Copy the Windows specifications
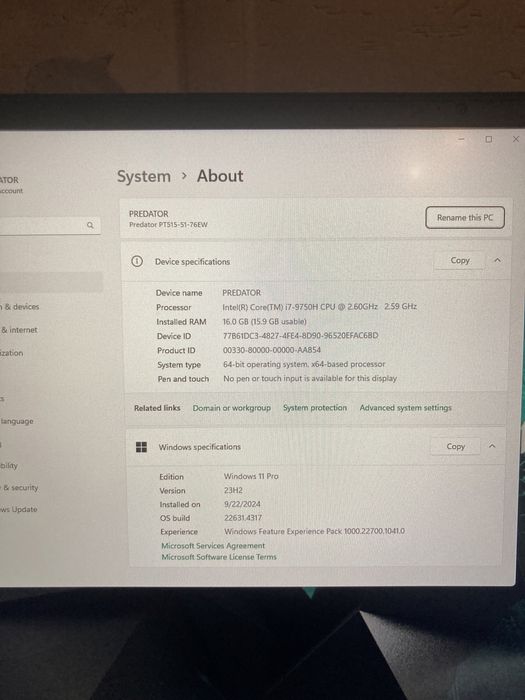525x700 pixels. tap(455, 446)
